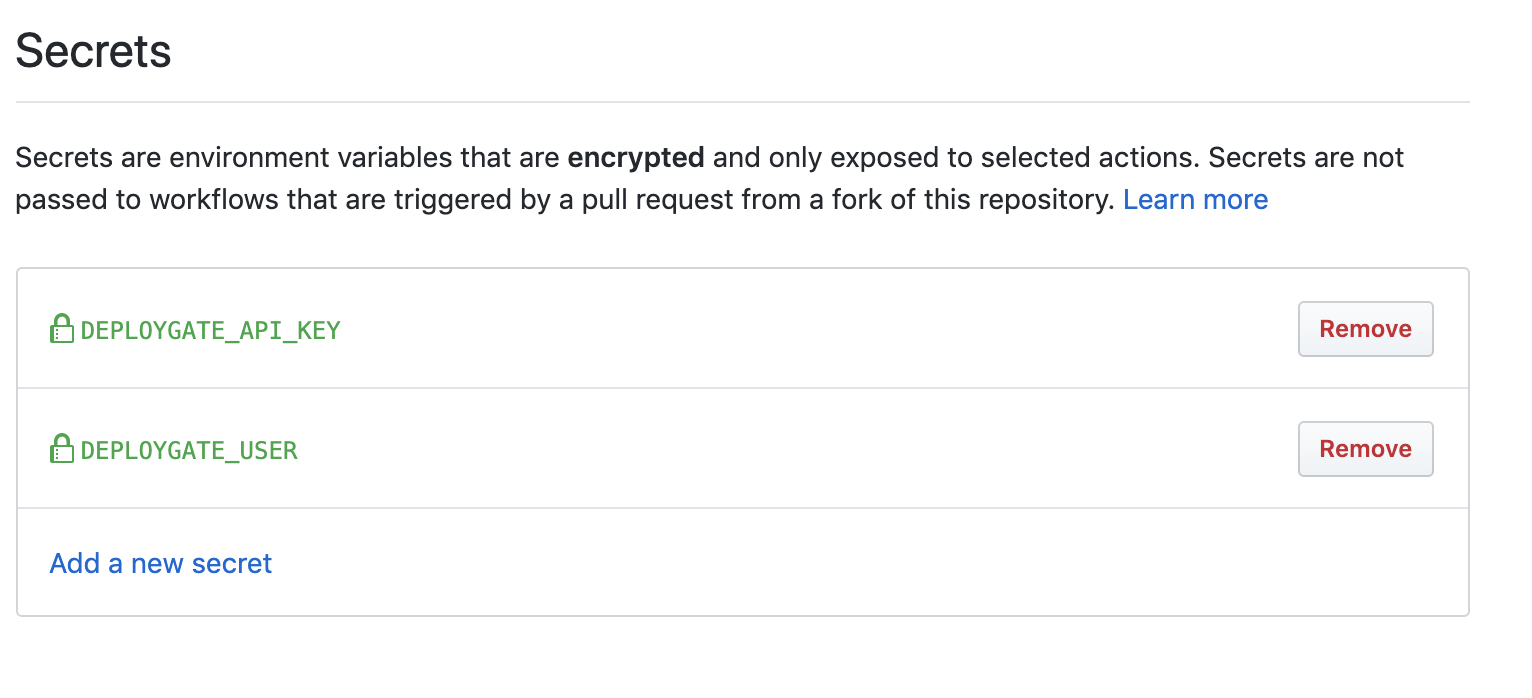Click the bold word "encrypted"
The image size is (1532, 698).
[x=636, y=158]
